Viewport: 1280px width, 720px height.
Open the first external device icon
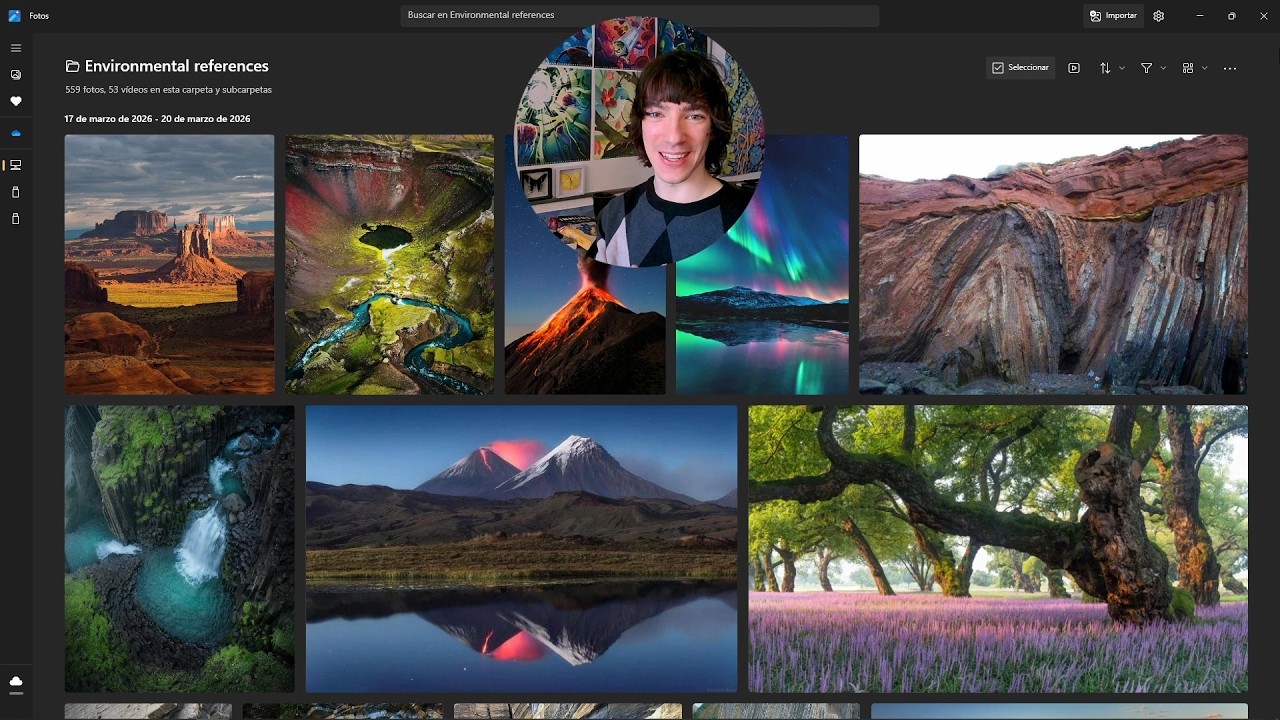(16, 192)
